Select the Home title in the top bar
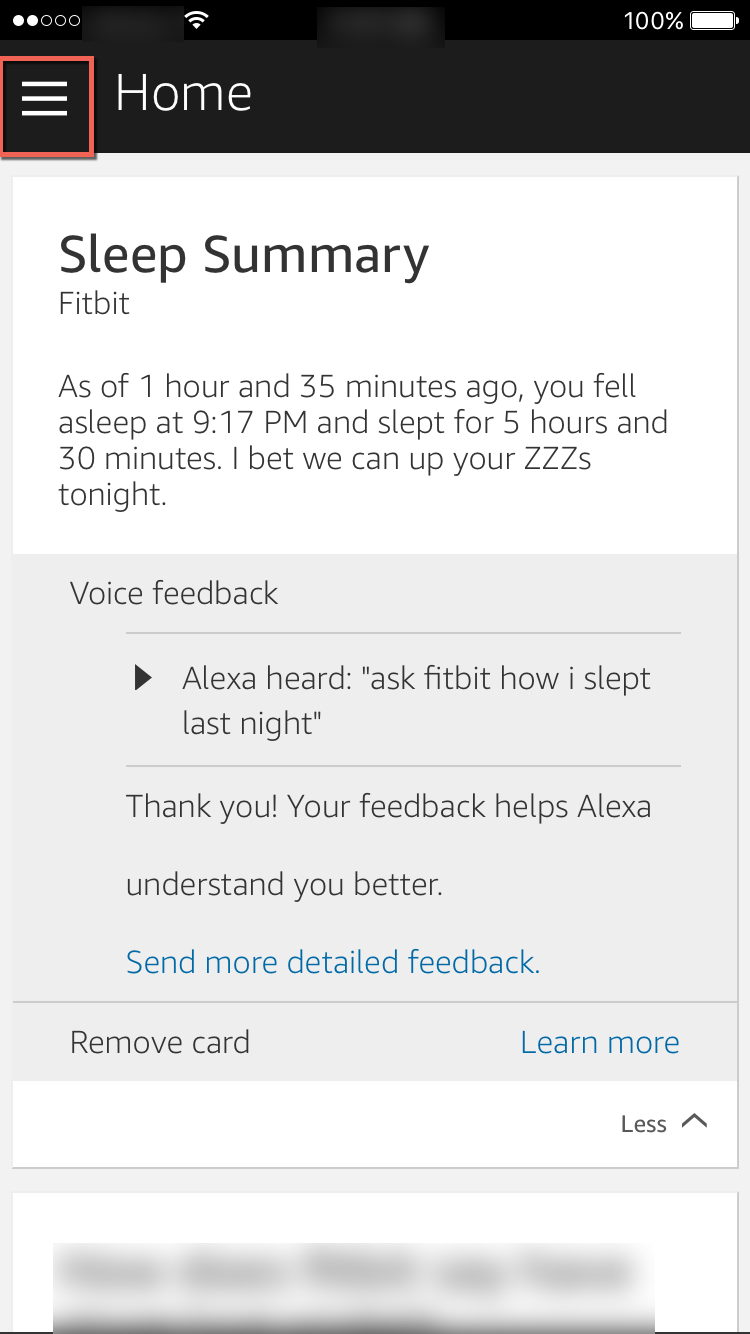The image size is (750, 1334). (183, 92)
